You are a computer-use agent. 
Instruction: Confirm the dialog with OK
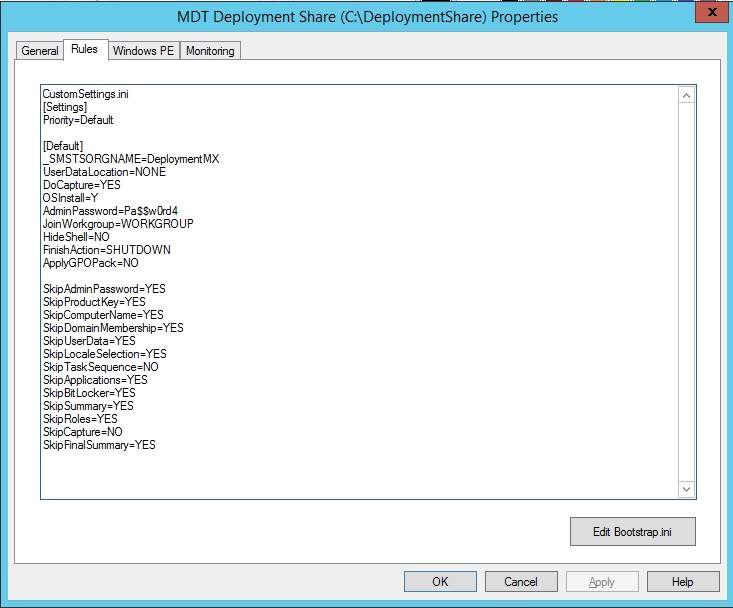440,581
